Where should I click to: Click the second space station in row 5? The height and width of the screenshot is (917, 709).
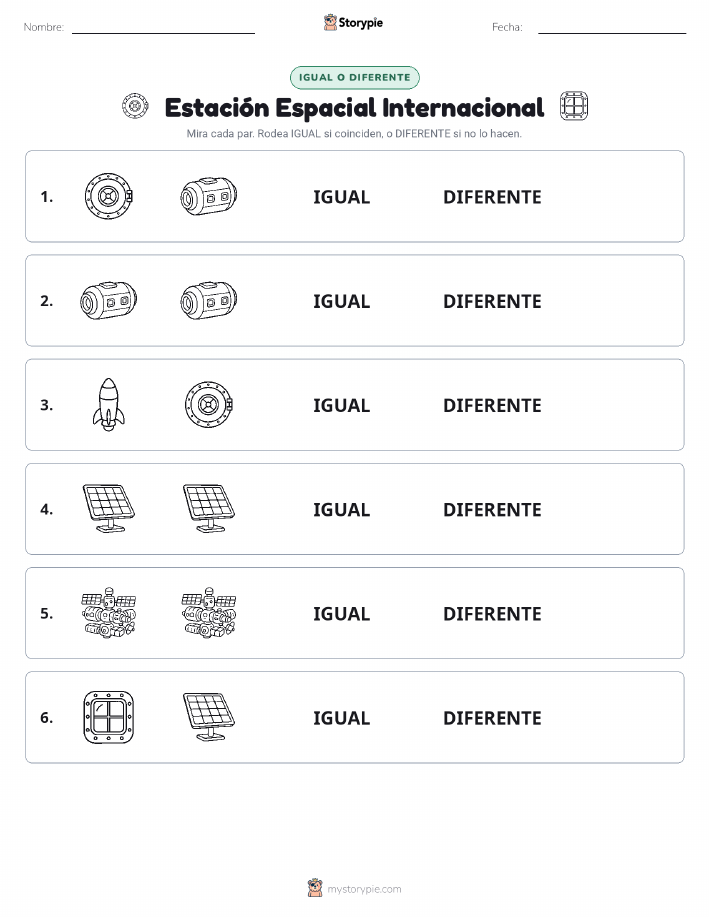[209, 612]
